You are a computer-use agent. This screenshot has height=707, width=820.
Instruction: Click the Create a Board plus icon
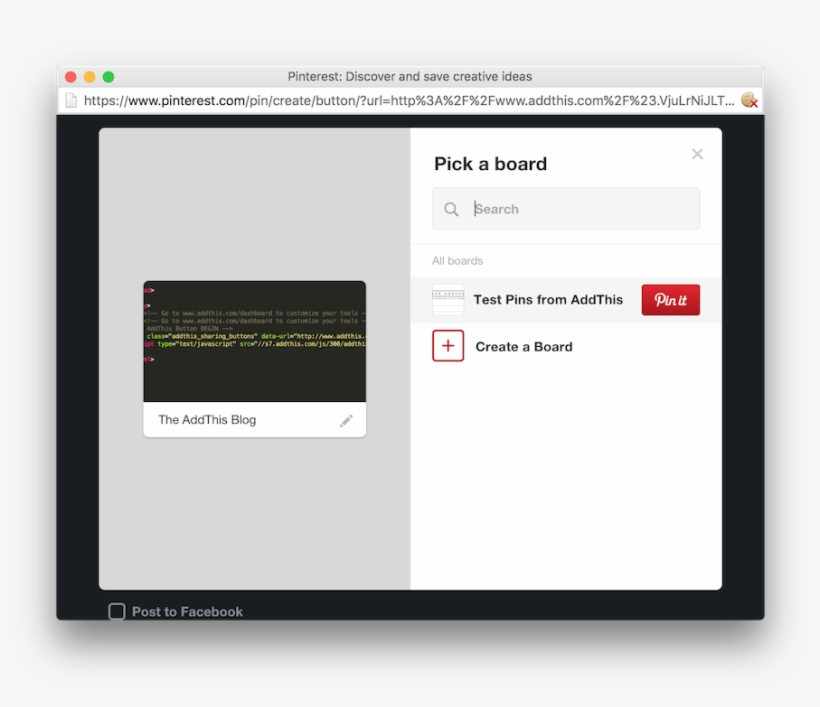click(448, 346)
